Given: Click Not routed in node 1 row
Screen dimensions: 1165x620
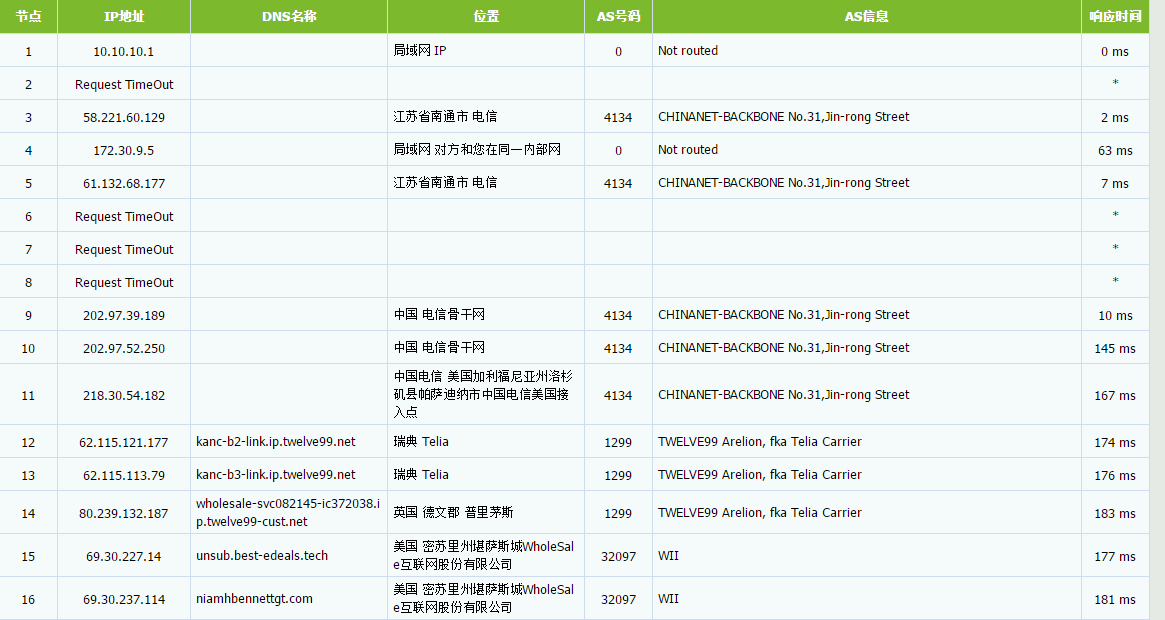Looking at the screenshot, I should tap(688, 51).
